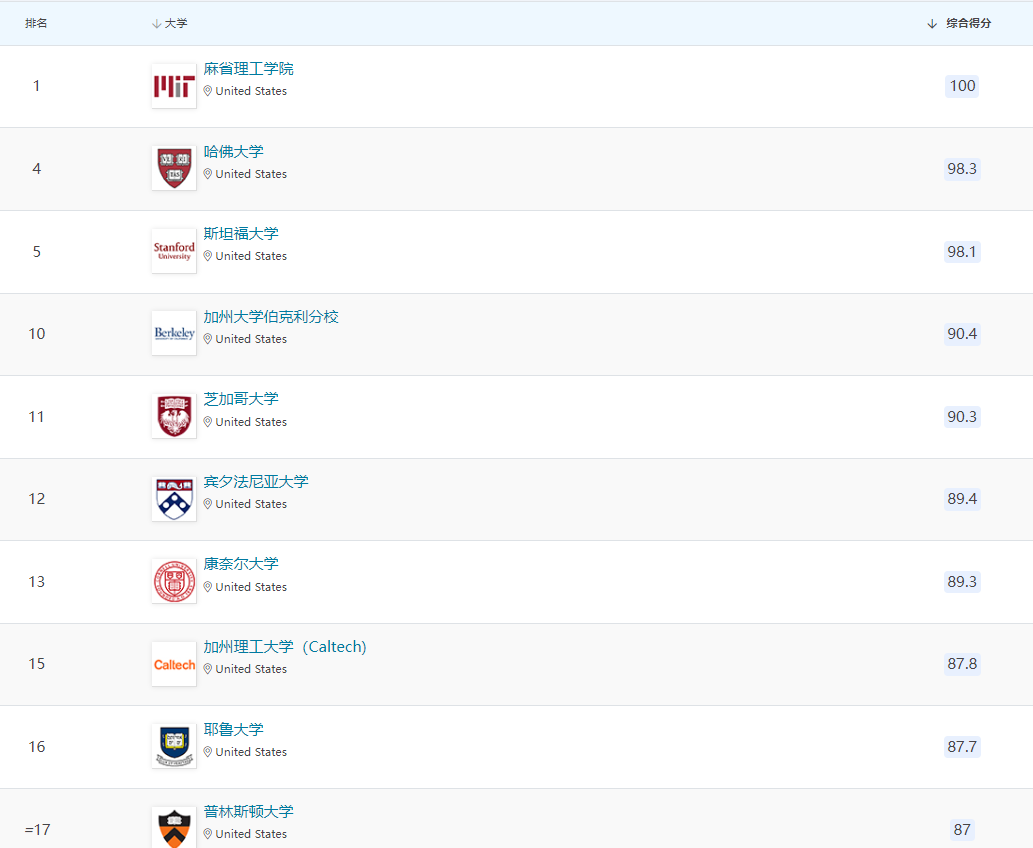Click rank number 10

[x=37, y=334]
